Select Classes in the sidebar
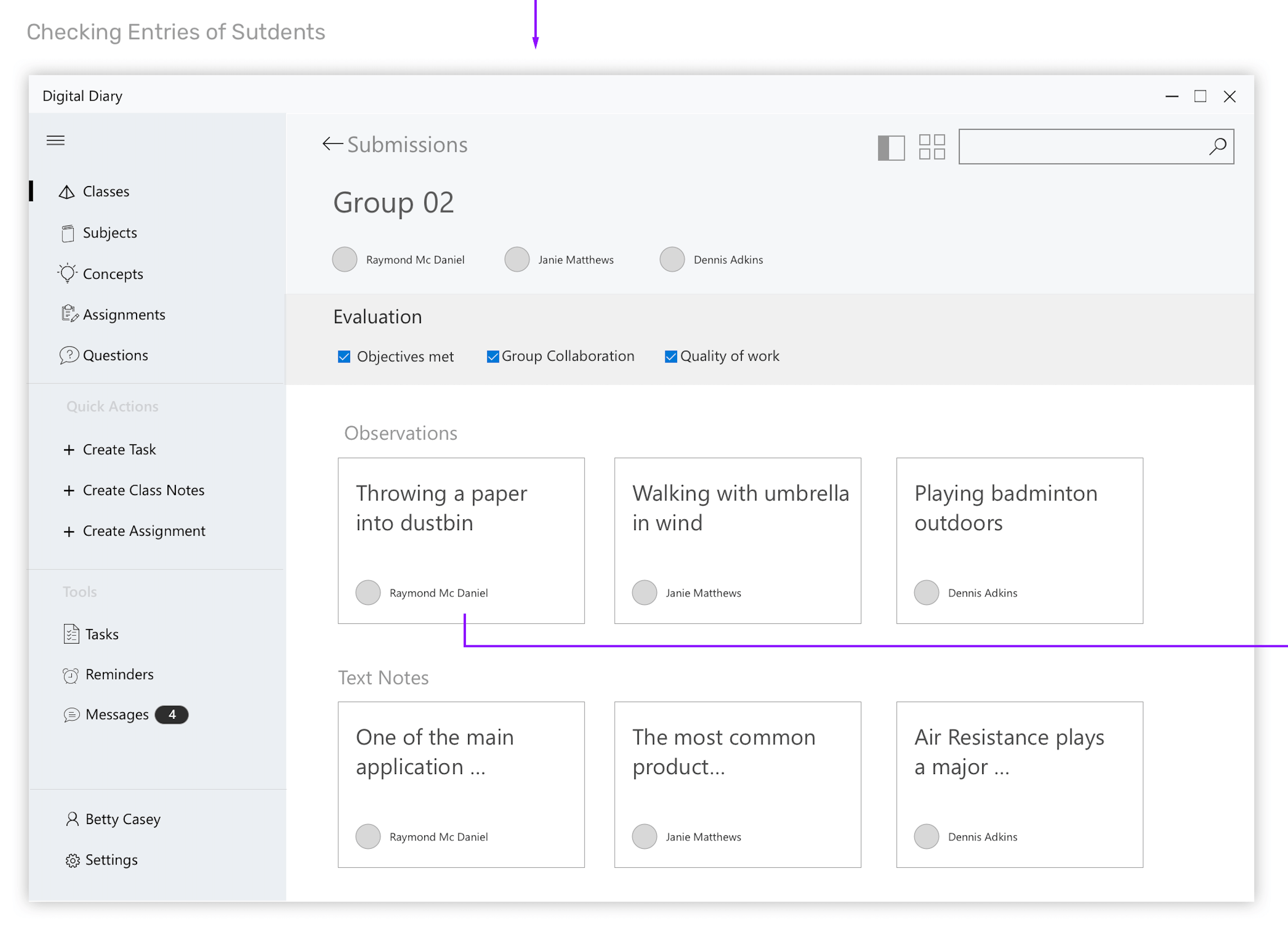This screenshot has width=1288, height=932. 106,191
